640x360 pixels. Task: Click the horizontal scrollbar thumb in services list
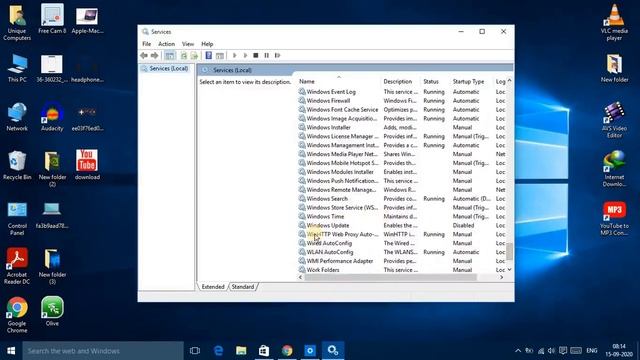point(391,278)
